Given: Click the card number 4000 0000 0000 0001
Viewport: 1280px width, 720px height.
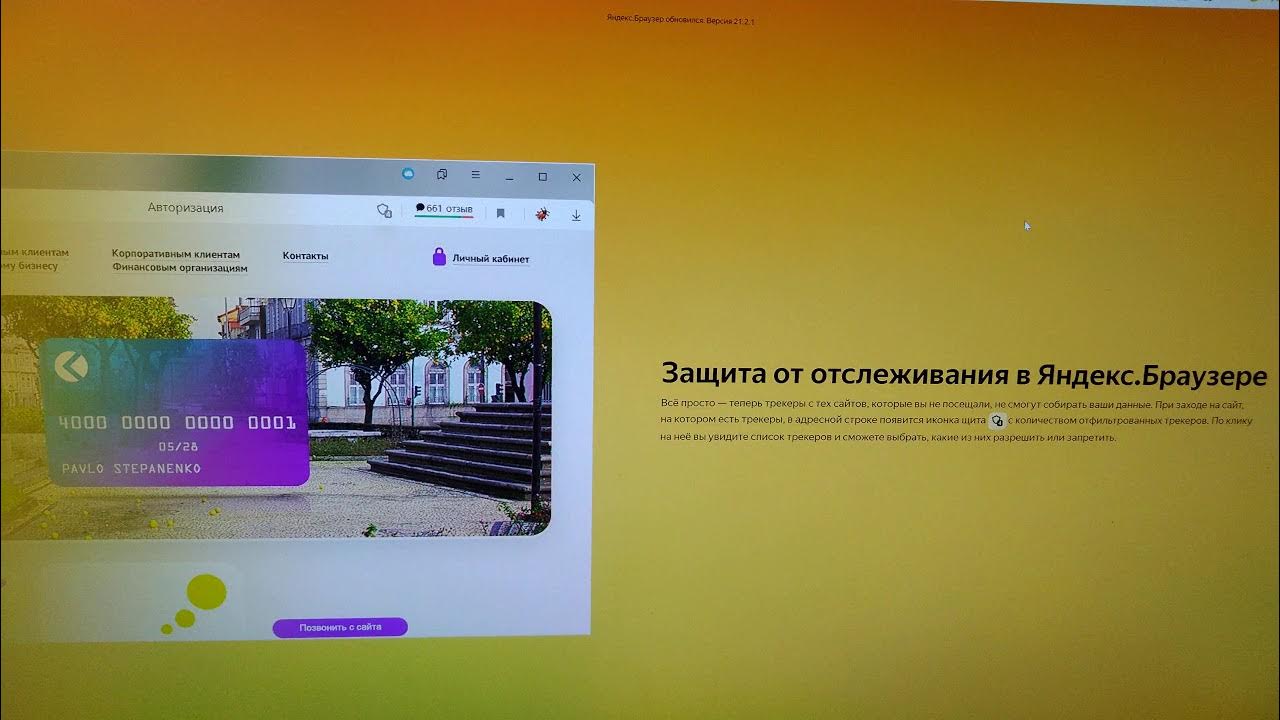Looking at the screenshot, I should [178, 423].
